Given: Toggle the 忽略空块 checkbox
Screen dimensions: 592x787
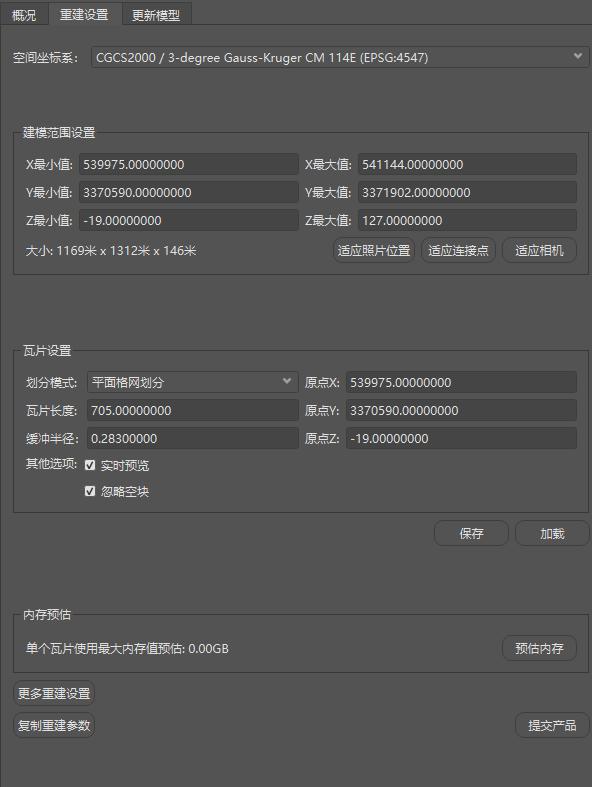Looking at the screenshot, I should click(90, 491).
